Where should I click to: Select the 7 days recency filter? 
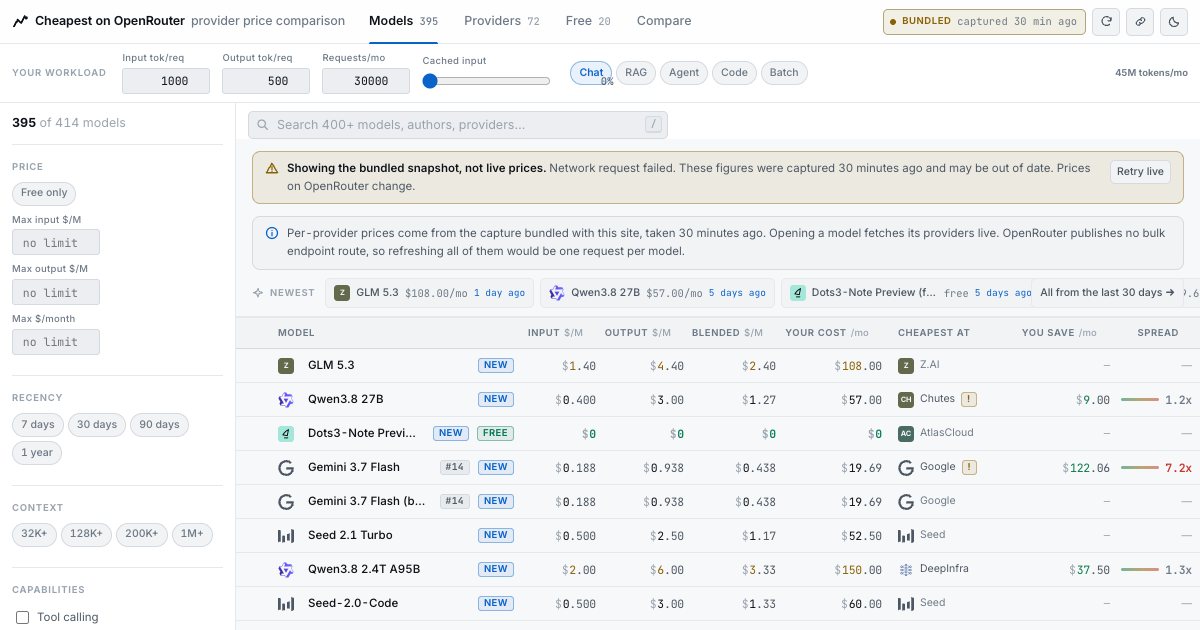tap(37, 424)
